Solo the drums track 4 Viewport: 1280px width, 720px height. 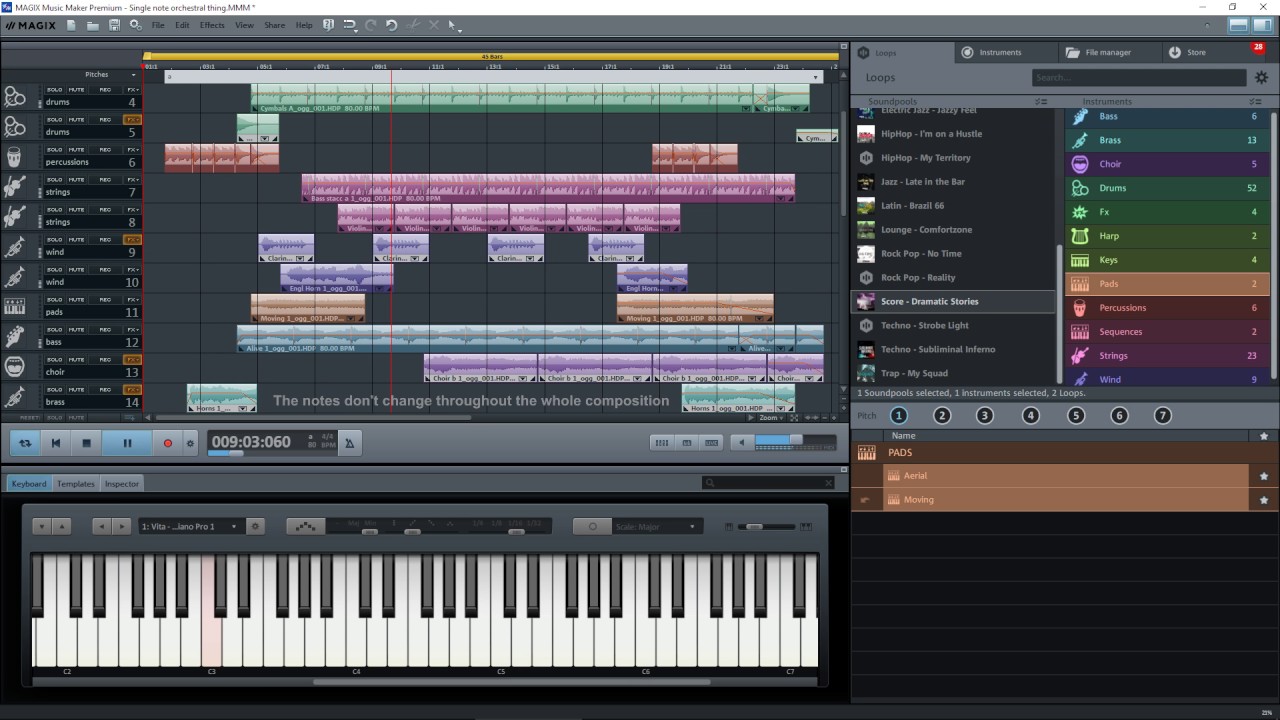point(55,90)
